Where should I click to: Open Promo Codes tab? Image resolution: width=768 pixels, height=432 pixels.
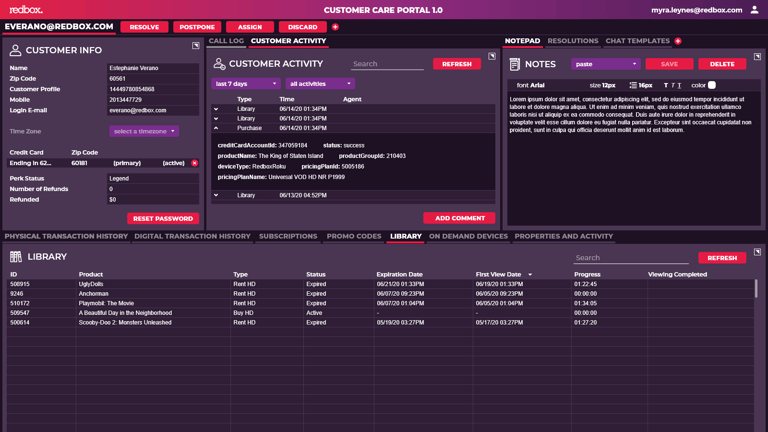(354, 237)
